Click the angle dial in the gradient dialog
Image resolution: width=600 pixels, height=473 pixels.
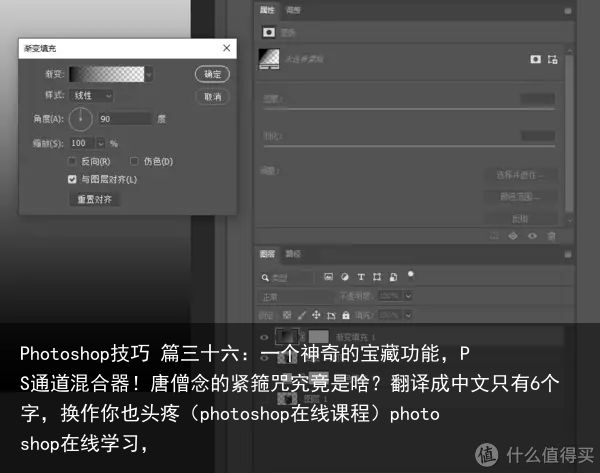click(x=81, y=119)
